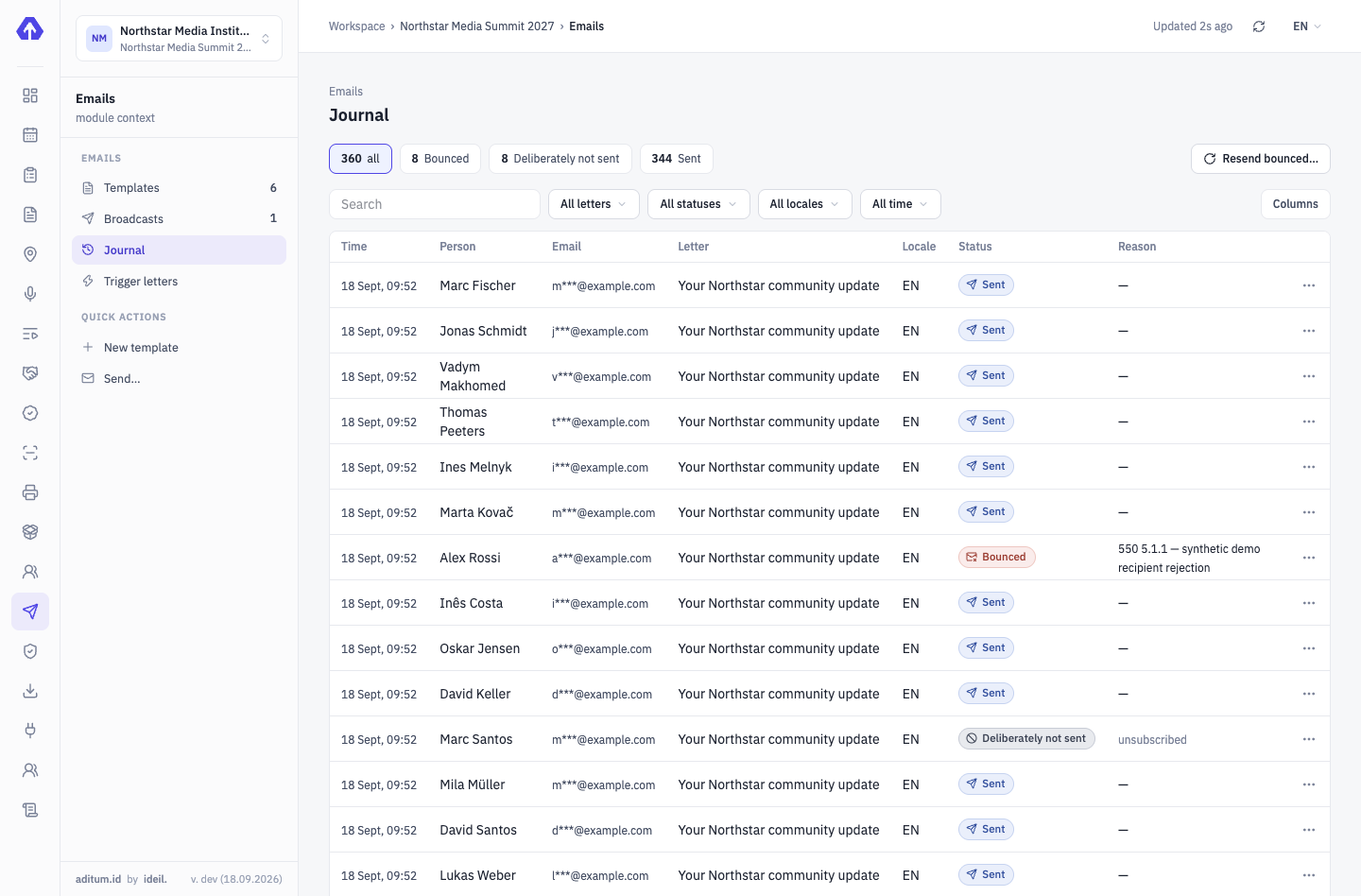This screenshot has width=1361, height=896.
Task: Select the 360 all filter tab
Action: [x=360, y=159]
